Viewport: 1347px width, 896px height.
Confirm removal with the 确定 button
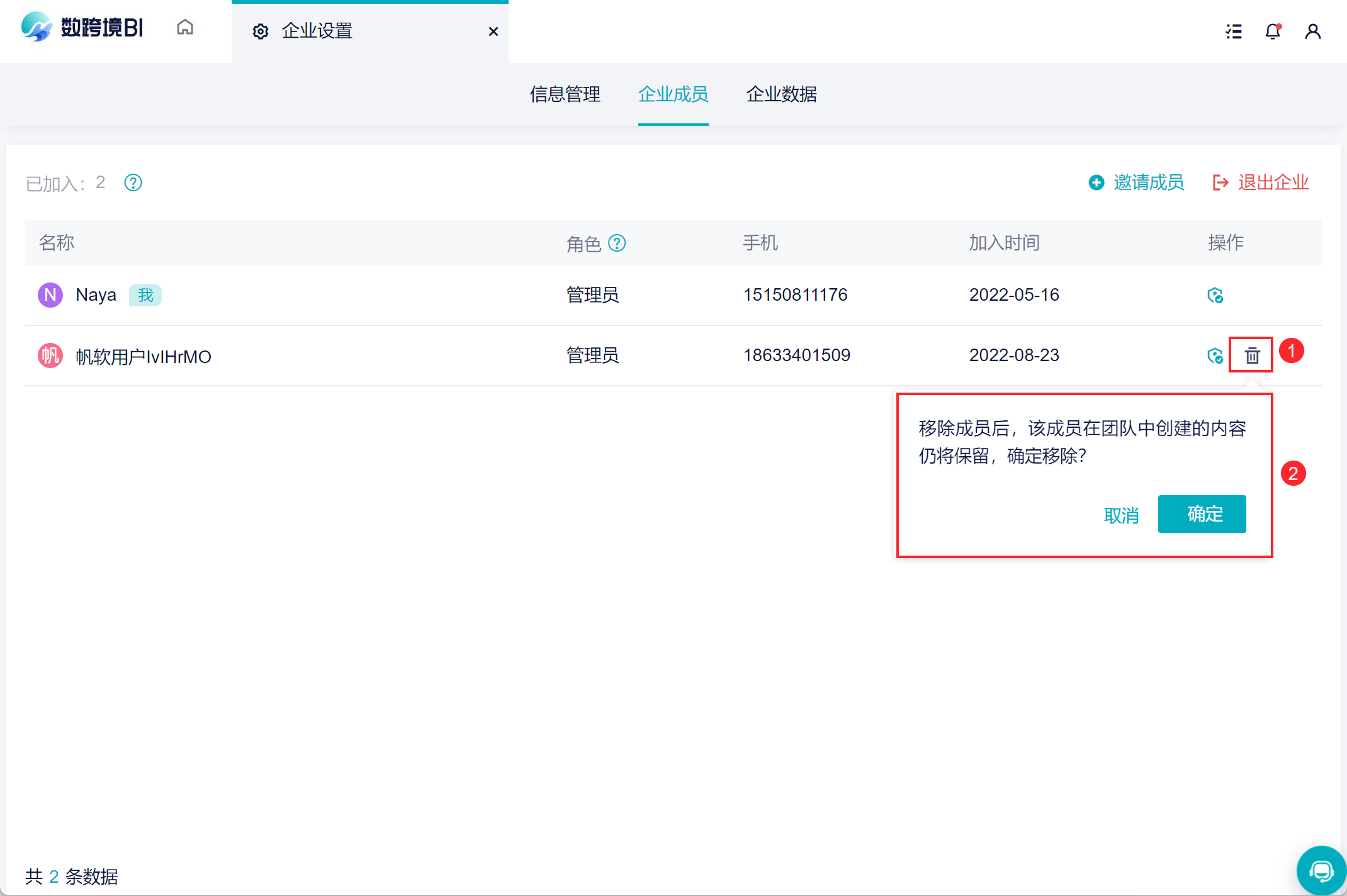pos(1202,514)
